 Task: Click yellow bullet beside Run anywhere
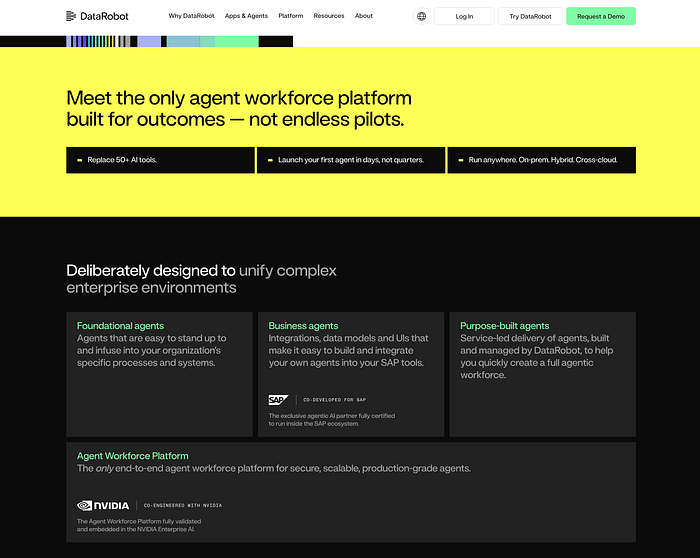point(461,160)
